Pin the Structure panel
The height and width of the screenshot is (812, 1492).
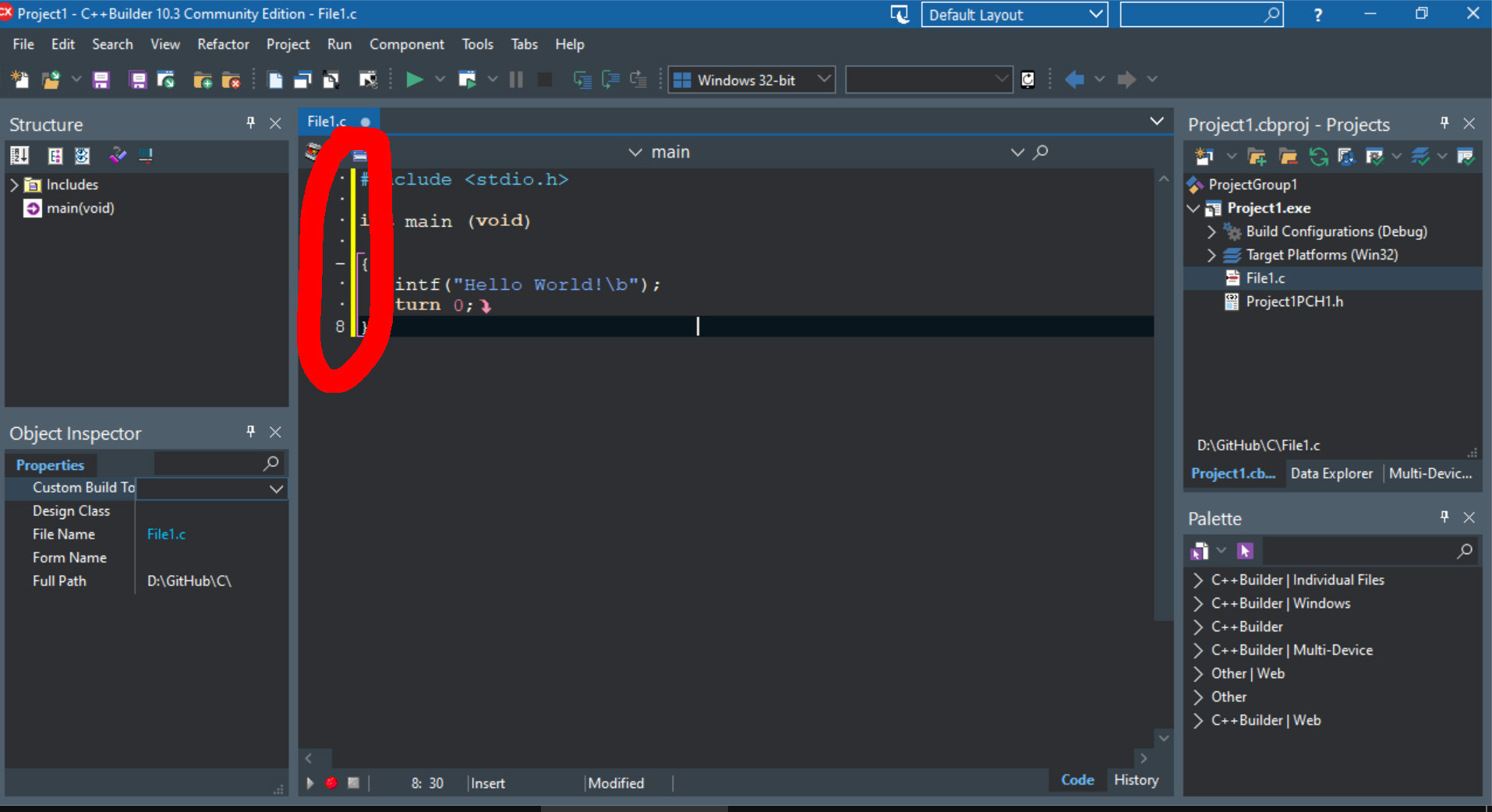(x=250, y=122)
